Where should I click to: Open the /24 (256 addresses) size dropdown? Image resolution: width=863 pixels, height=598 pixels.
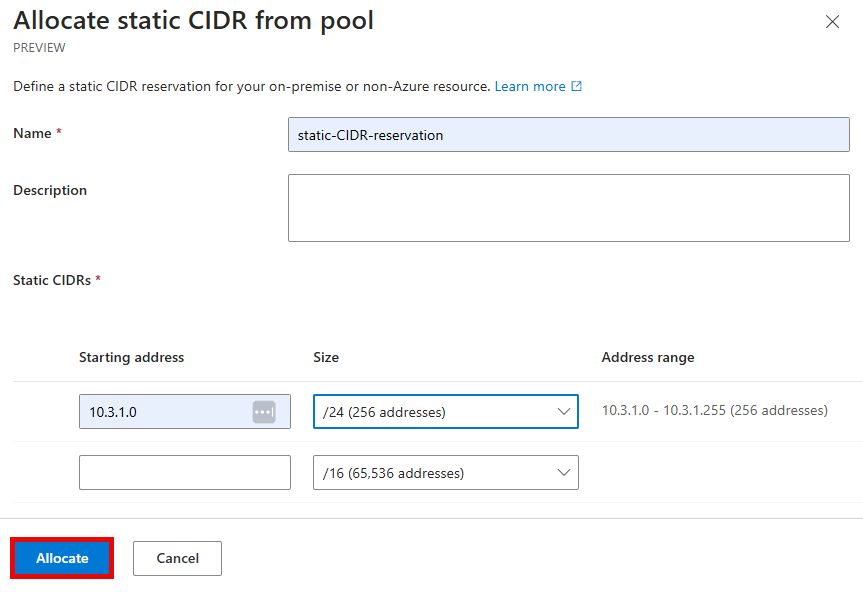446,412
